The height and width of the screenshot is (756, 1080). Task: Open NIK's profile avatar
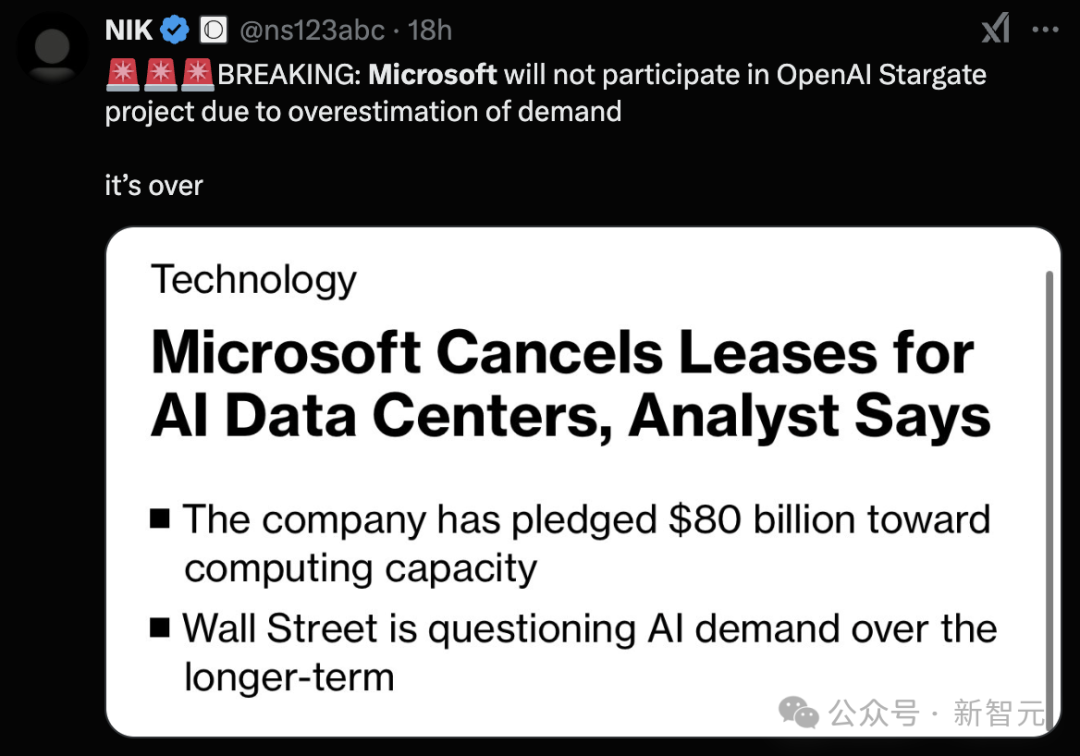[x=52, y=48]
